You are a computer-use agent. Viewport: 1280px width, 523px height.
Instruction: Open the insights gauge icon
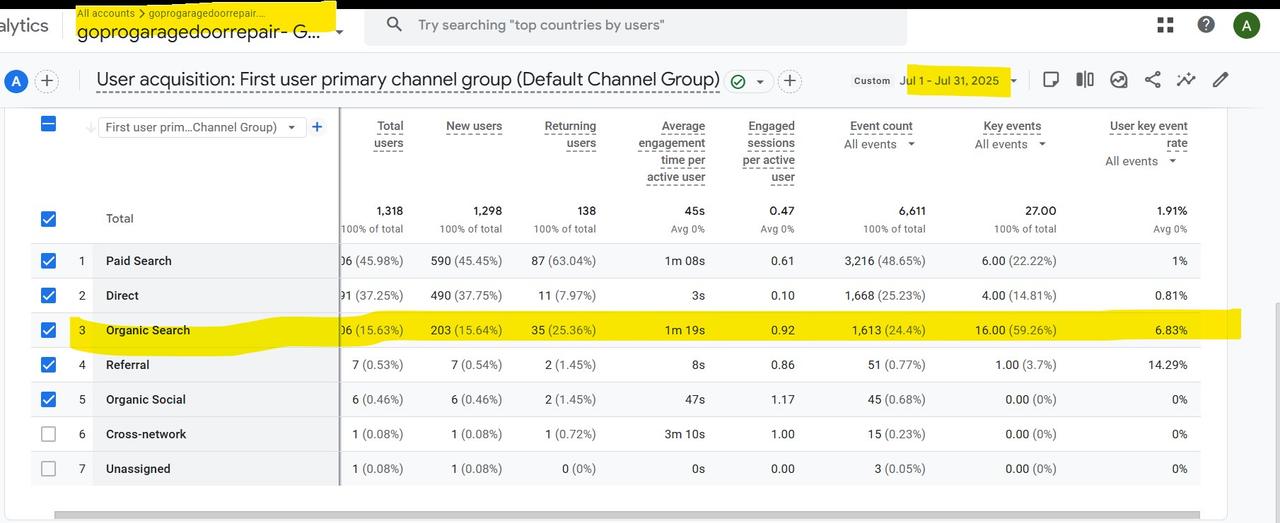(x=1119, y=80)
